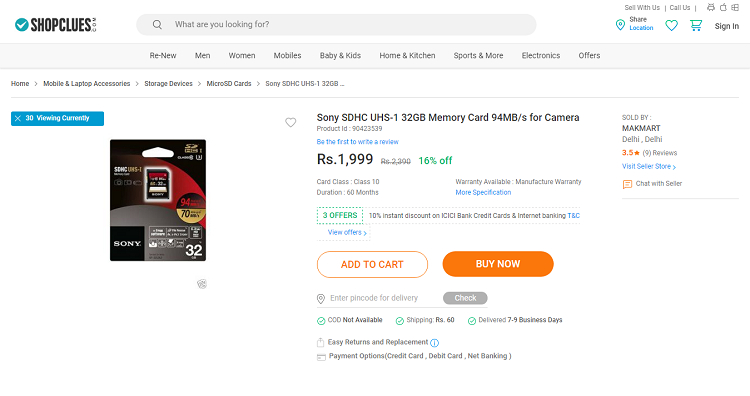
Task: Click the Chat with Seller icon
Action: [627, 184]
